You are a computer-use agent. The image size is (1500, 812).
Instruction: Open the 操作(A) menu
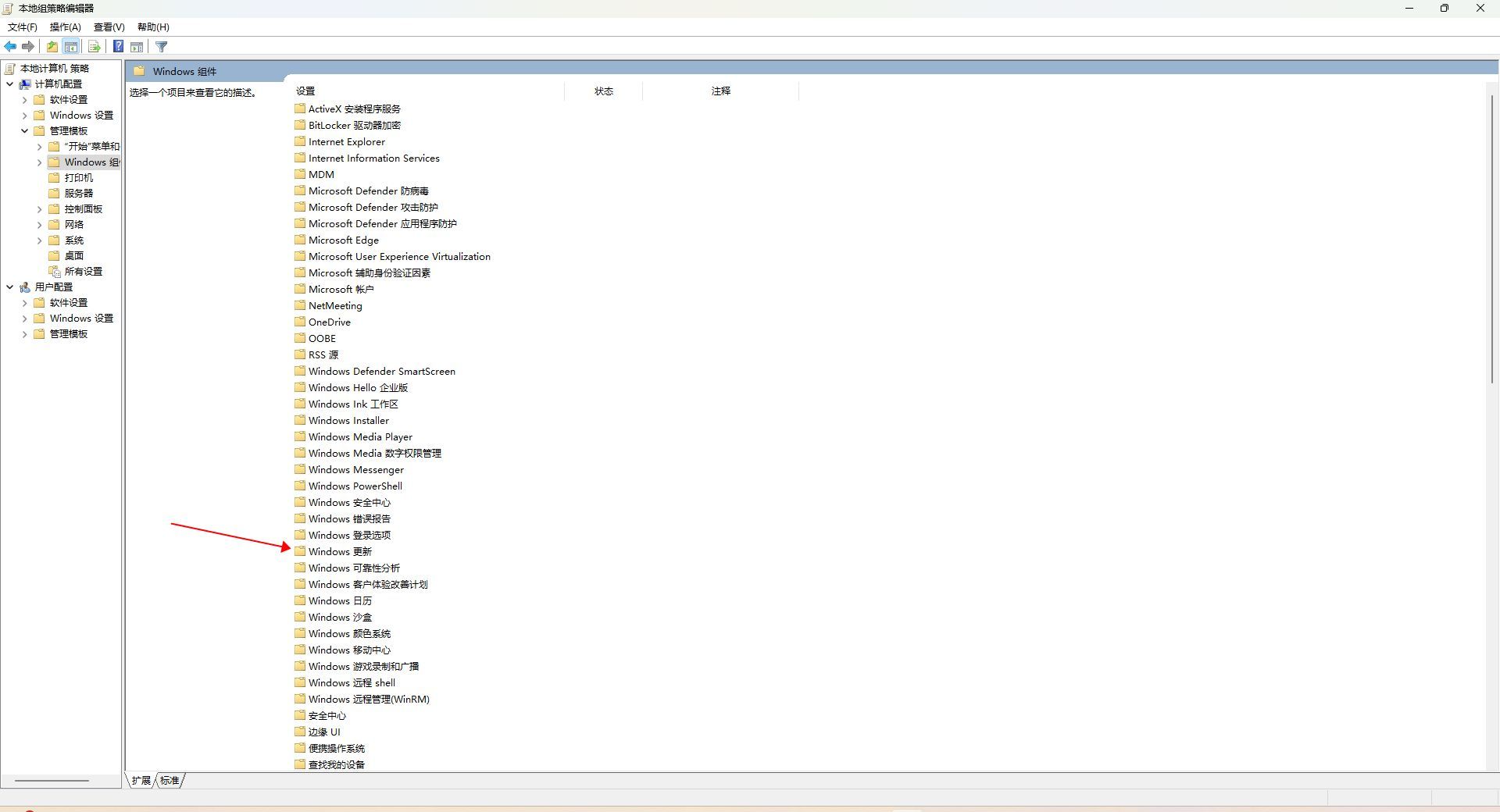[x=66, y=27]
